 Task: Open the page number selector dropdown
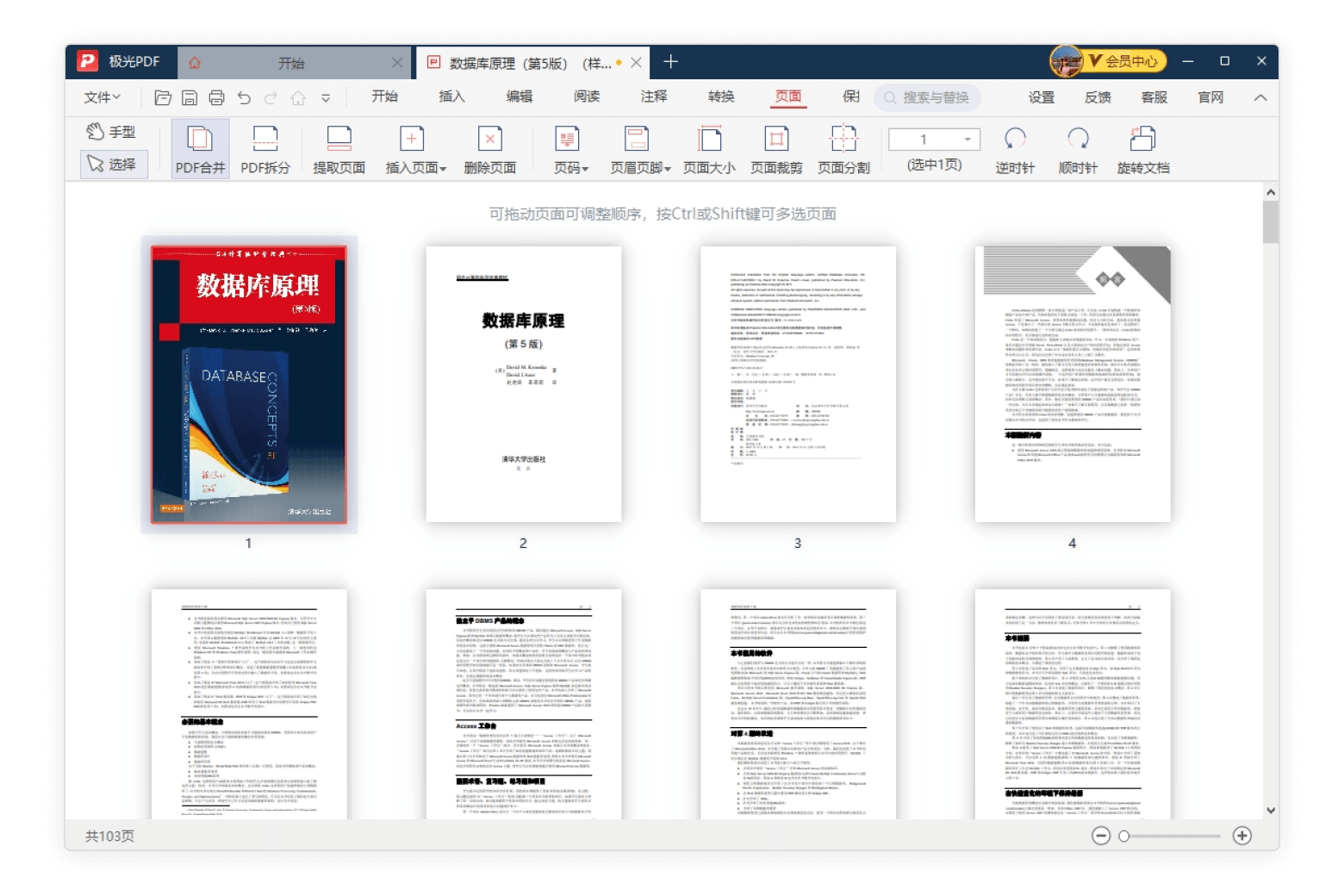pos(968,140)
